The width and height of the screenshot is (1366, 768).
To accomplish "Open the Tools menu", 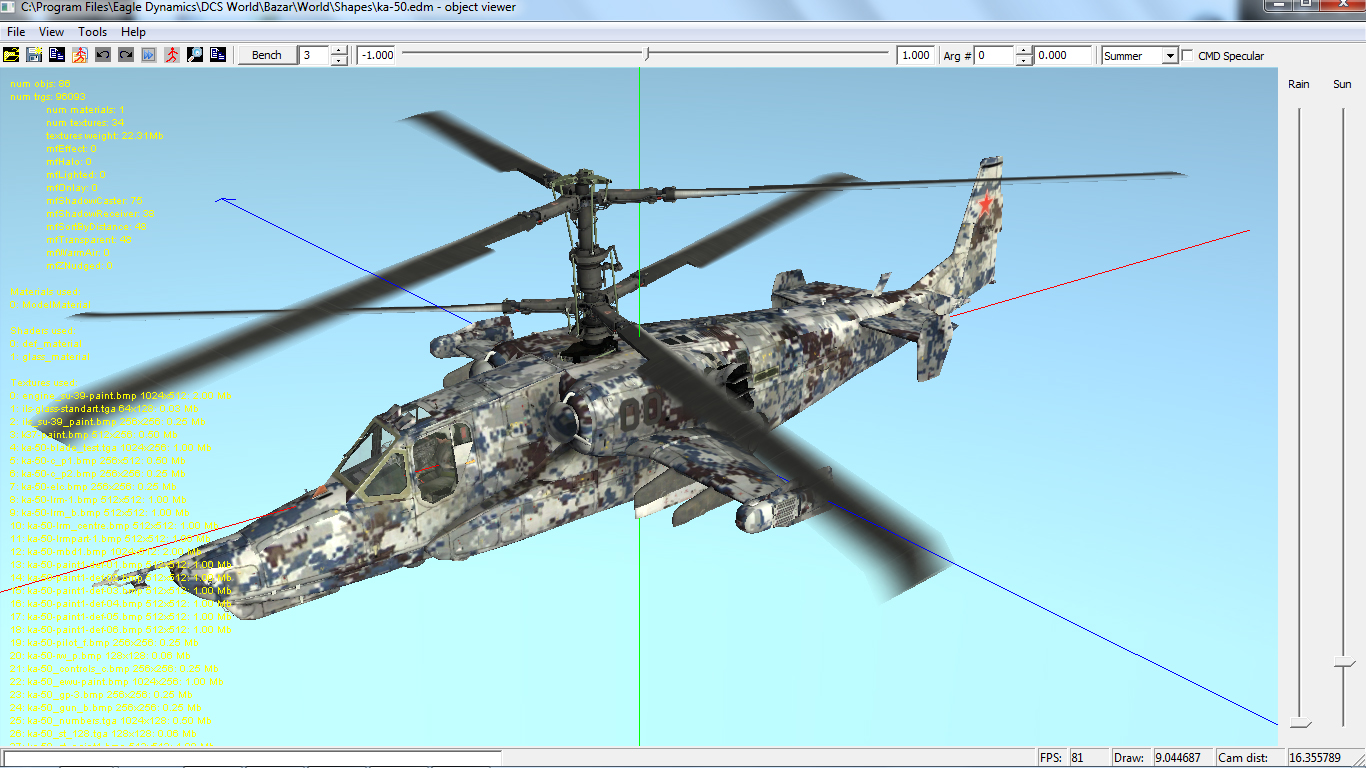I will [x=92, y=32].
